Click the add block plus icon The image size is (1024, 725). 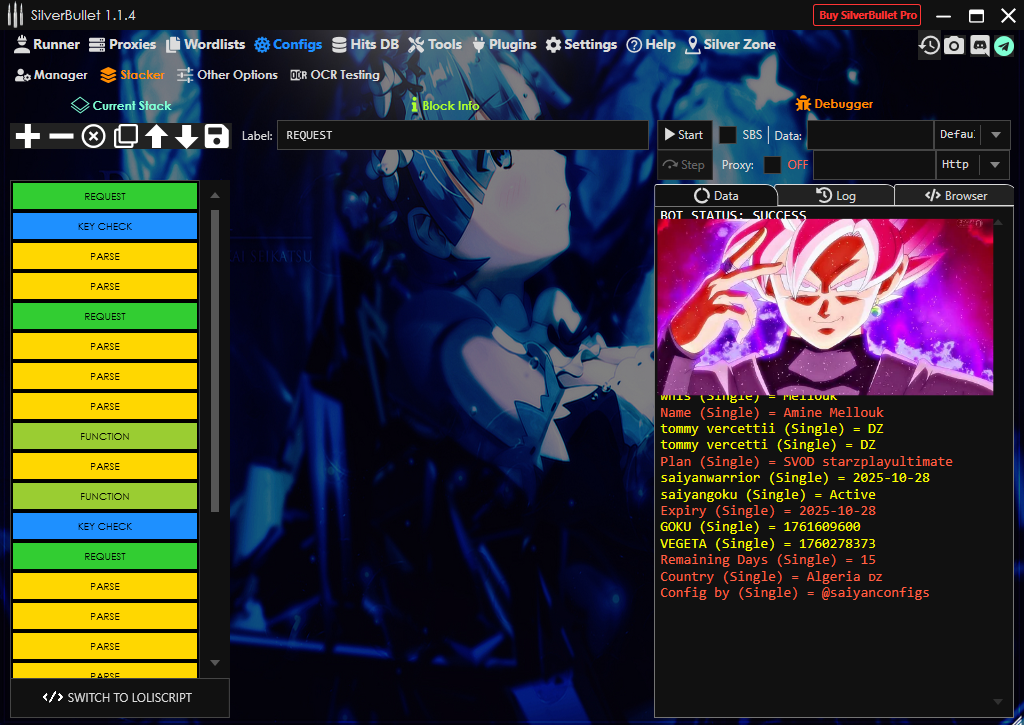click(x=27, y=137)
